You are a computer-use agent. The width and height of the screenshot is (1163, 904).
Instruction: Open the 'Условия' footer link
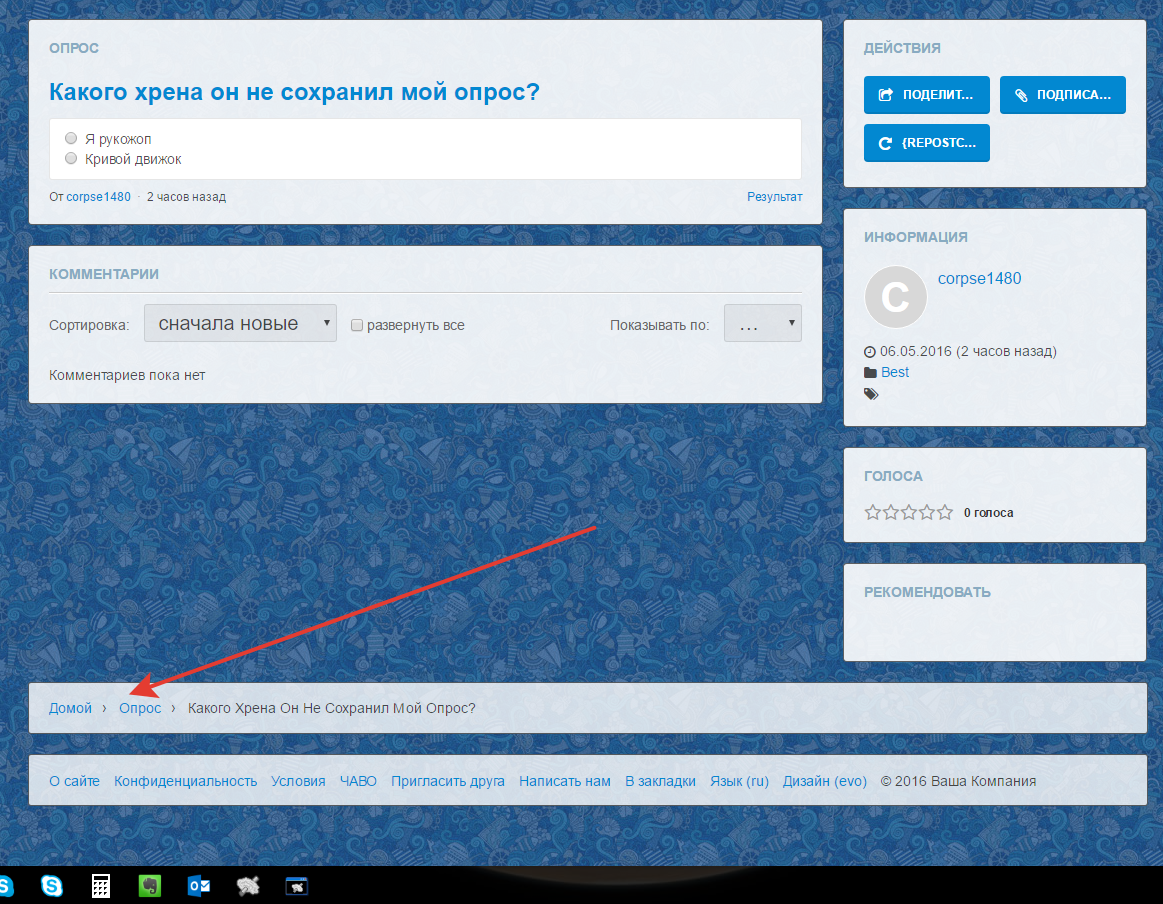point(298,781)
